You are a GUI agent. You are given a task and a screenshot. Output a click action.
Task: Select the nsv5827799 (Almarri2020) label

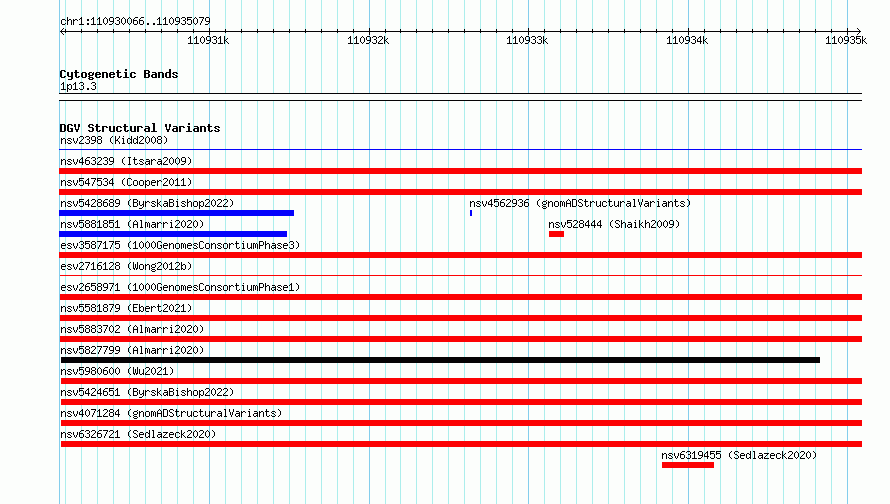[x=132, y=350]
